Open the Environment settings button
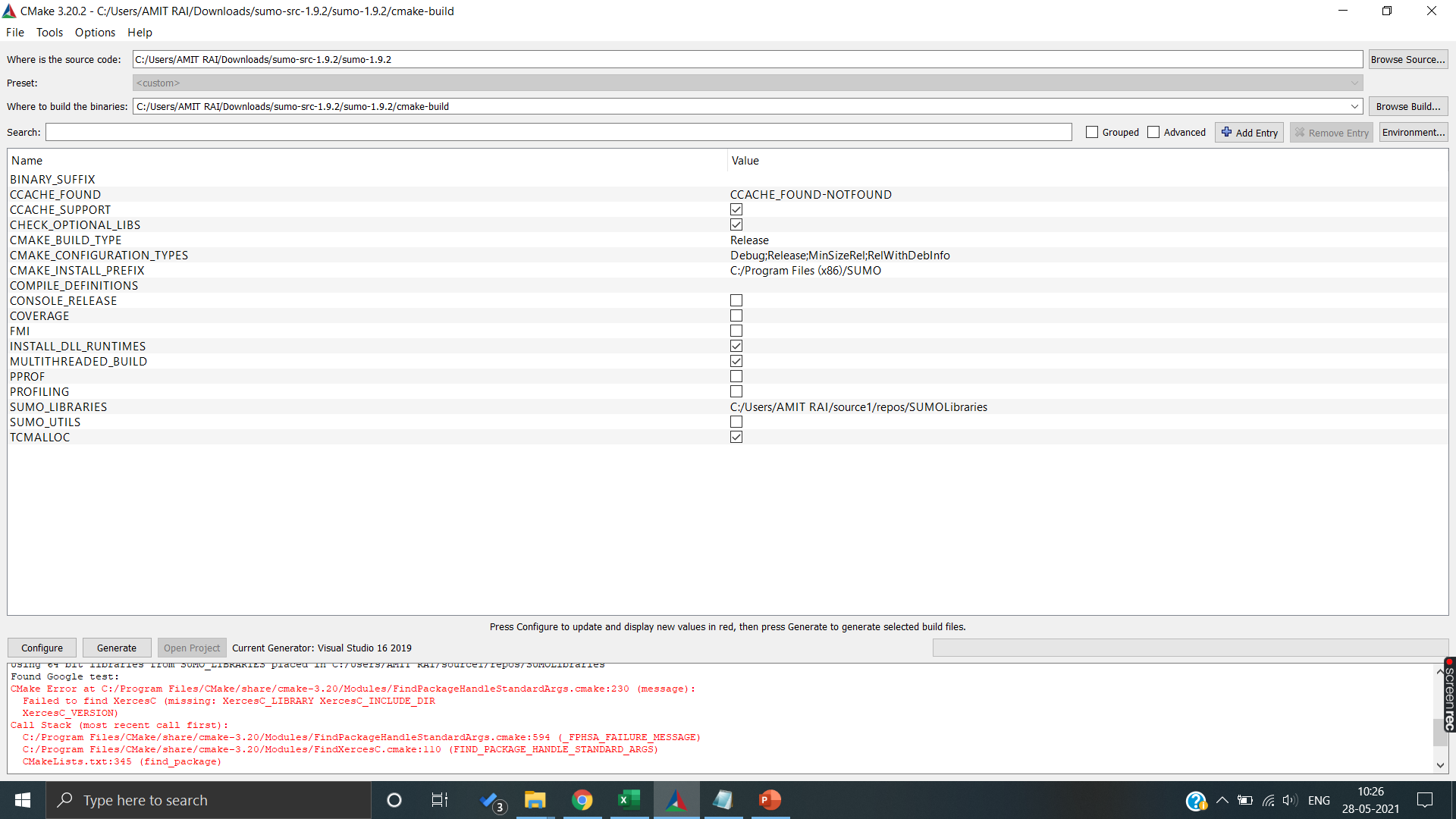1456x819 pixels. (1413, 133)
